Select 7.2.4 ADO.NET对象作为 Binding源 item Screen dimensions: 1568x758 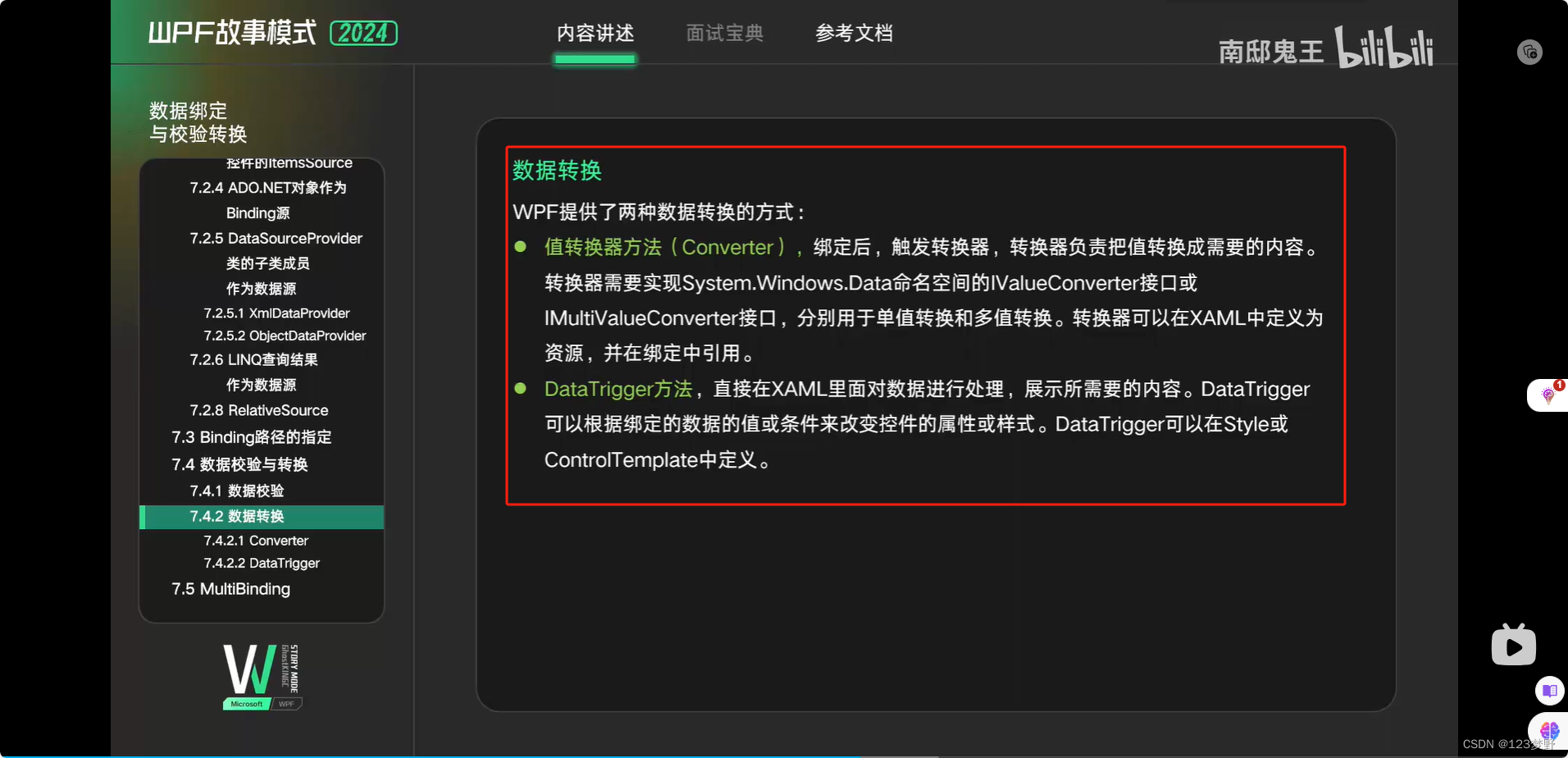[x=268, y=200]
